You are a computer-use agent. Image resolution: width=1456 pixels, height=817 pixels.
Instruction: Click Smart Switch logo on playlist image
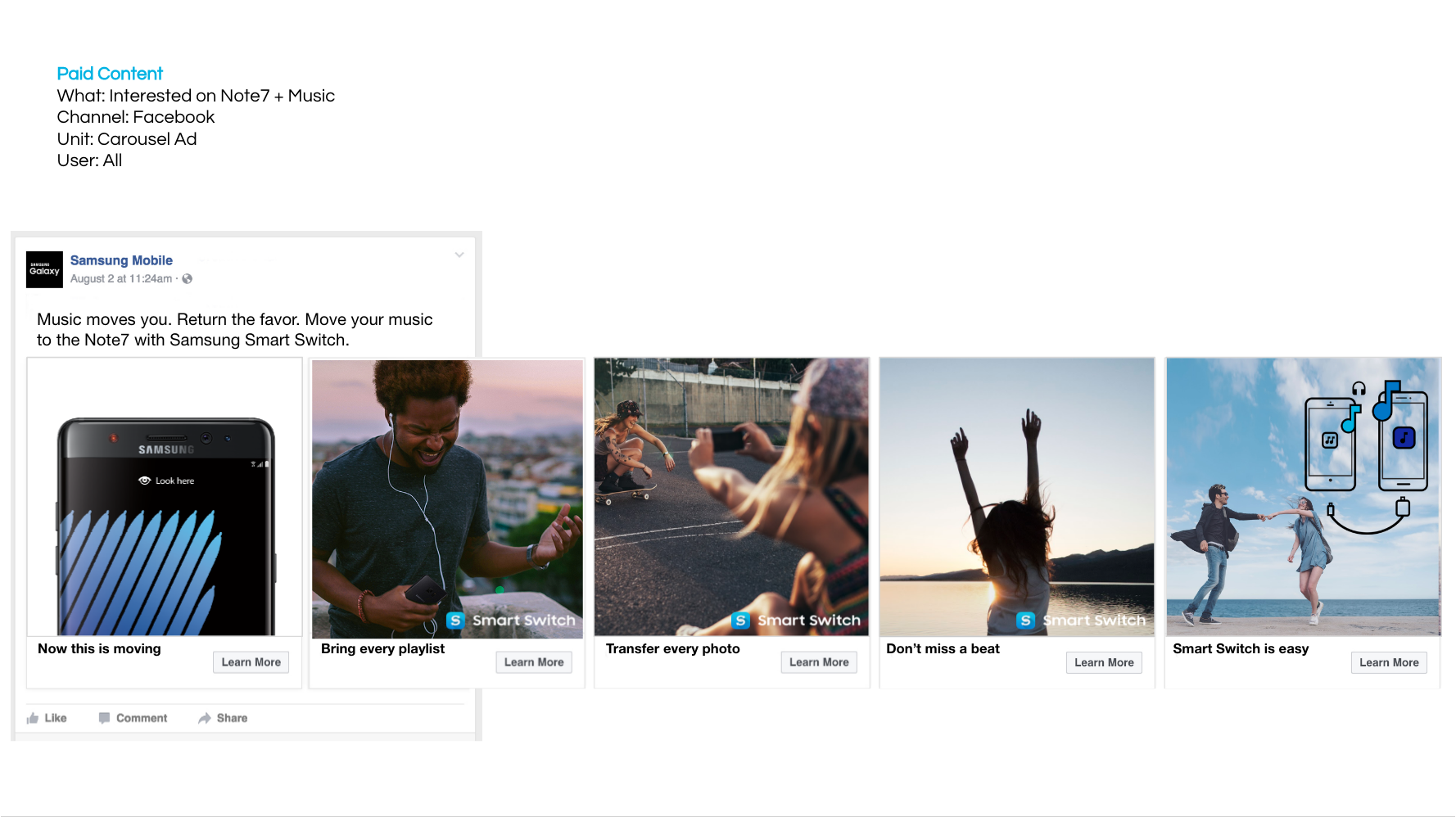point(511,621)
